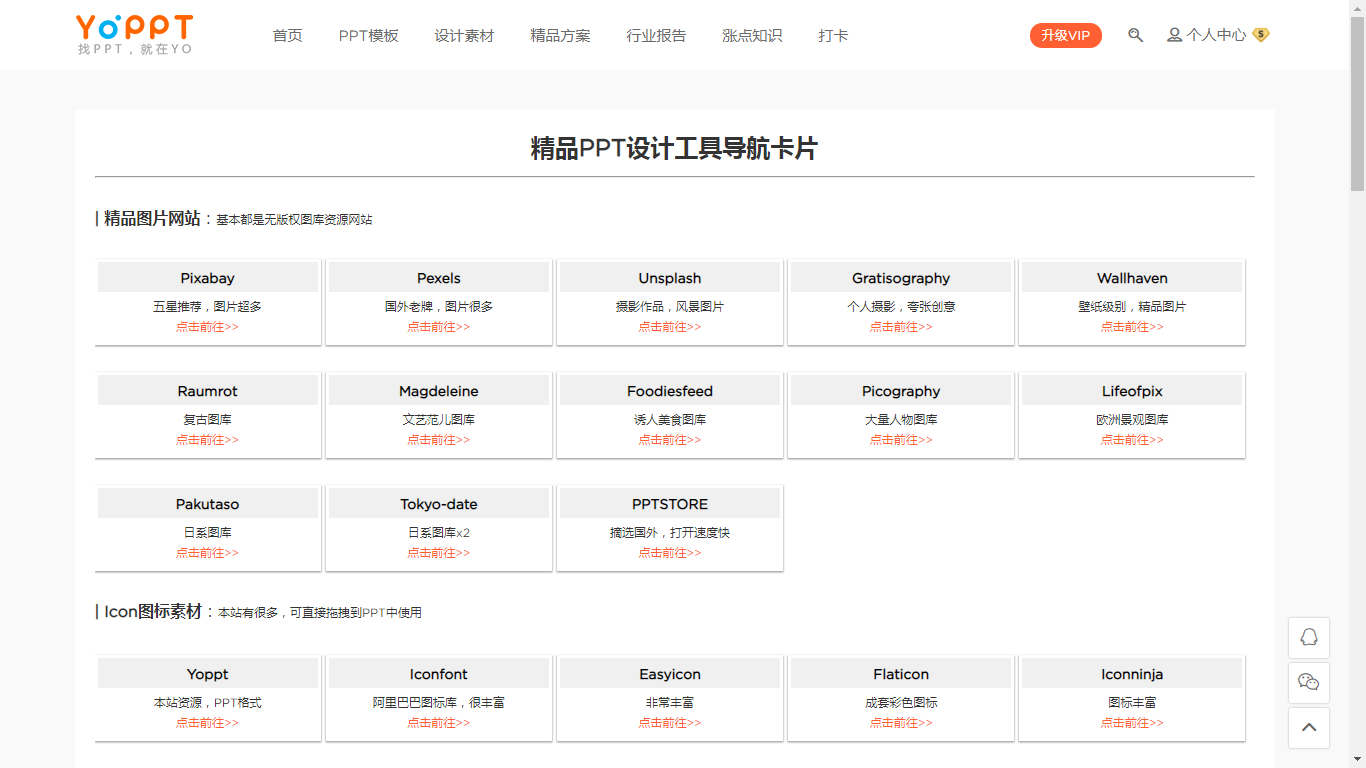
Task: Click the Wallhaven card title
Action: coord(1132,278)
